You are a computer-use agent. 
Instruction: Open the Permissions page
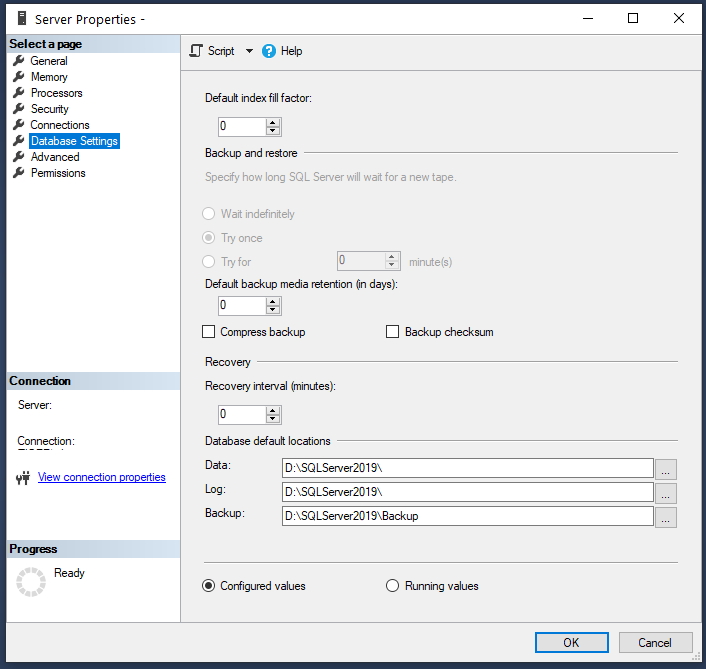pos(58,173)
